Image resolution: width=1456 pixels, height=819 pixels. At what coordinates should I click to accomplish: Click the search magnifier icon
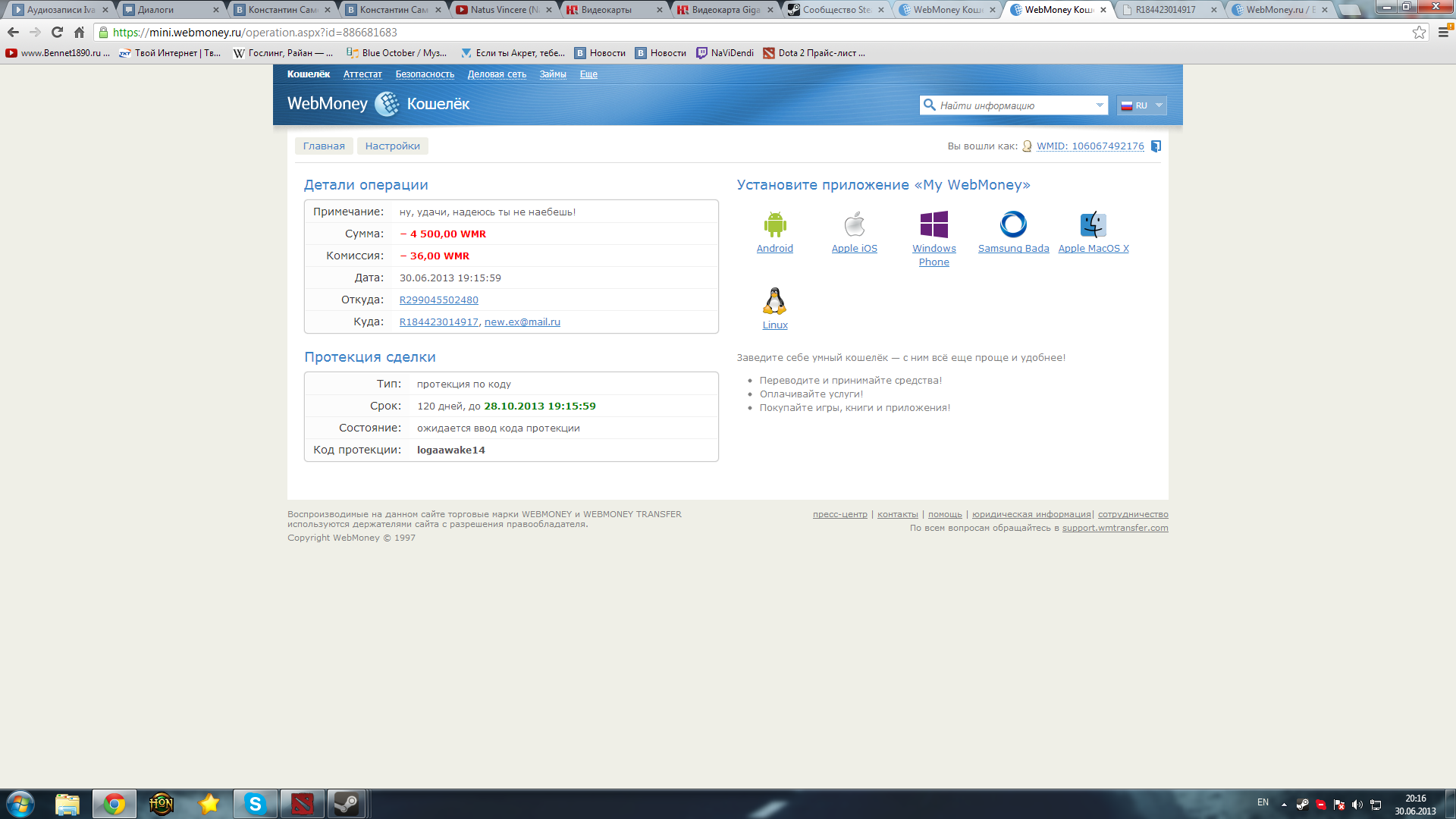tap(929, 105)
